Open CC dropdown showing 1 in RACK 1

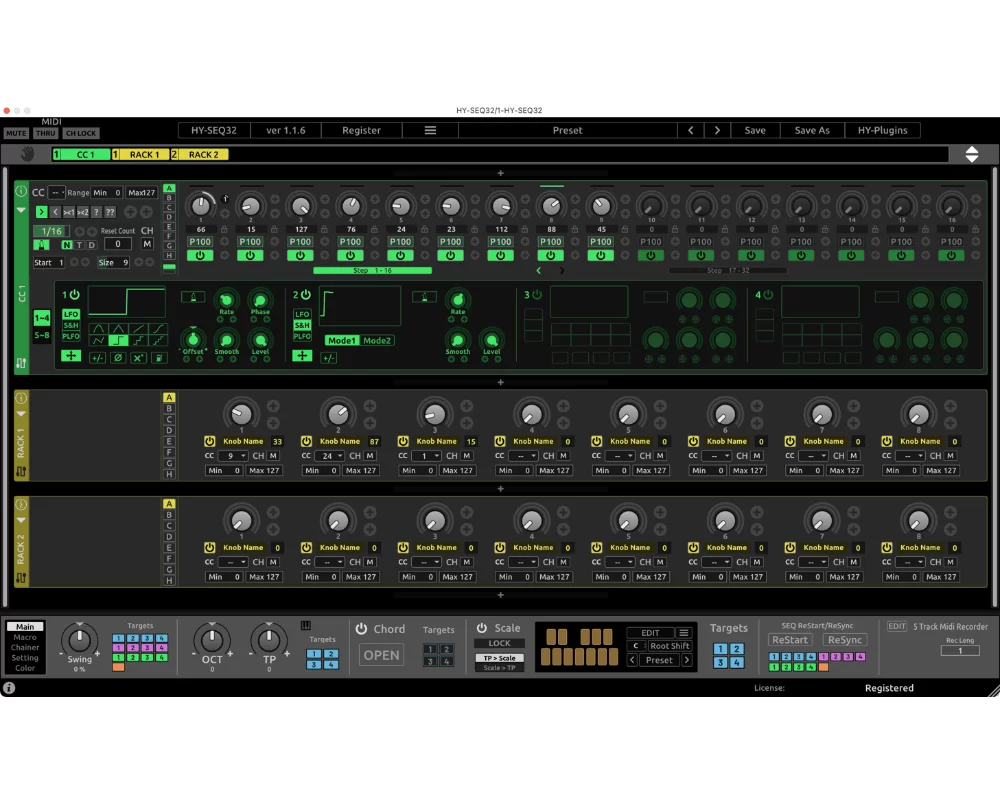[427, 456]
